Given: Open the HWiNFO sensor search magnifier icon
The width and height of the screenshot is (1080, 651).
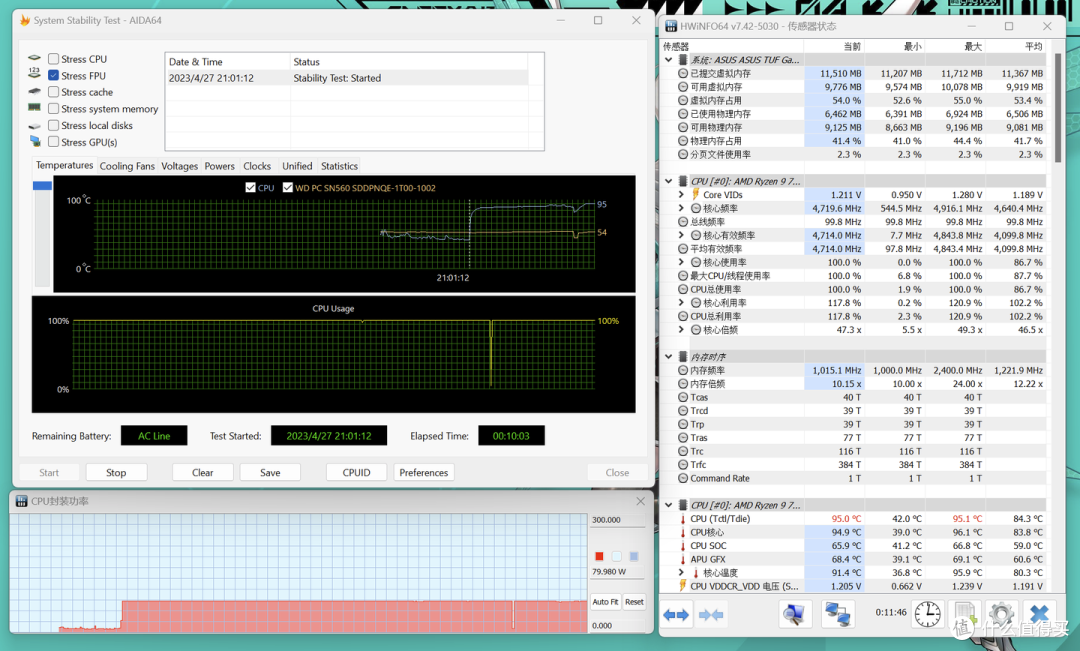Looking at the screenshot, I should tap(794, 614).
